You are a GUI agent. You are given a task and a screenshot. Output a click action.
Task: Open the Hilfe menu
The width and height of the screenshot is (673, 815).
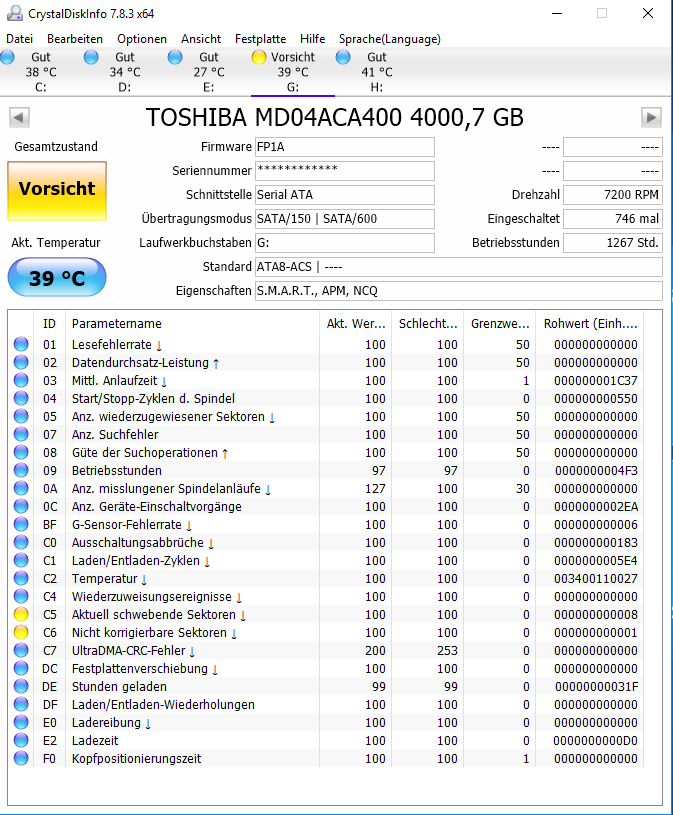pos(312,39)
